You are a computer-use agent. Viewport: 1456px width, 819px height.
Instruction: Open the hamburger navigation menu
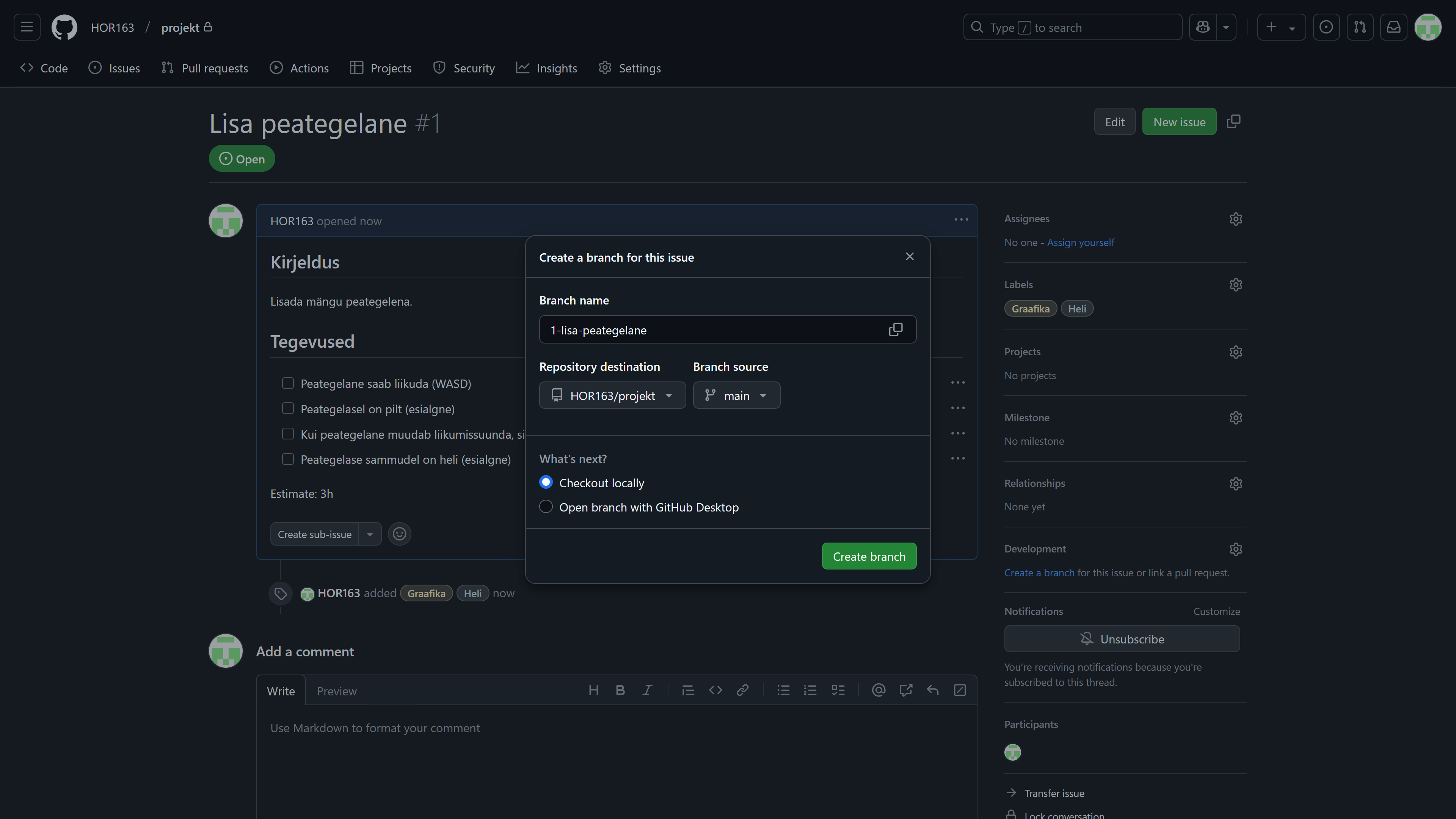[27, 27]
